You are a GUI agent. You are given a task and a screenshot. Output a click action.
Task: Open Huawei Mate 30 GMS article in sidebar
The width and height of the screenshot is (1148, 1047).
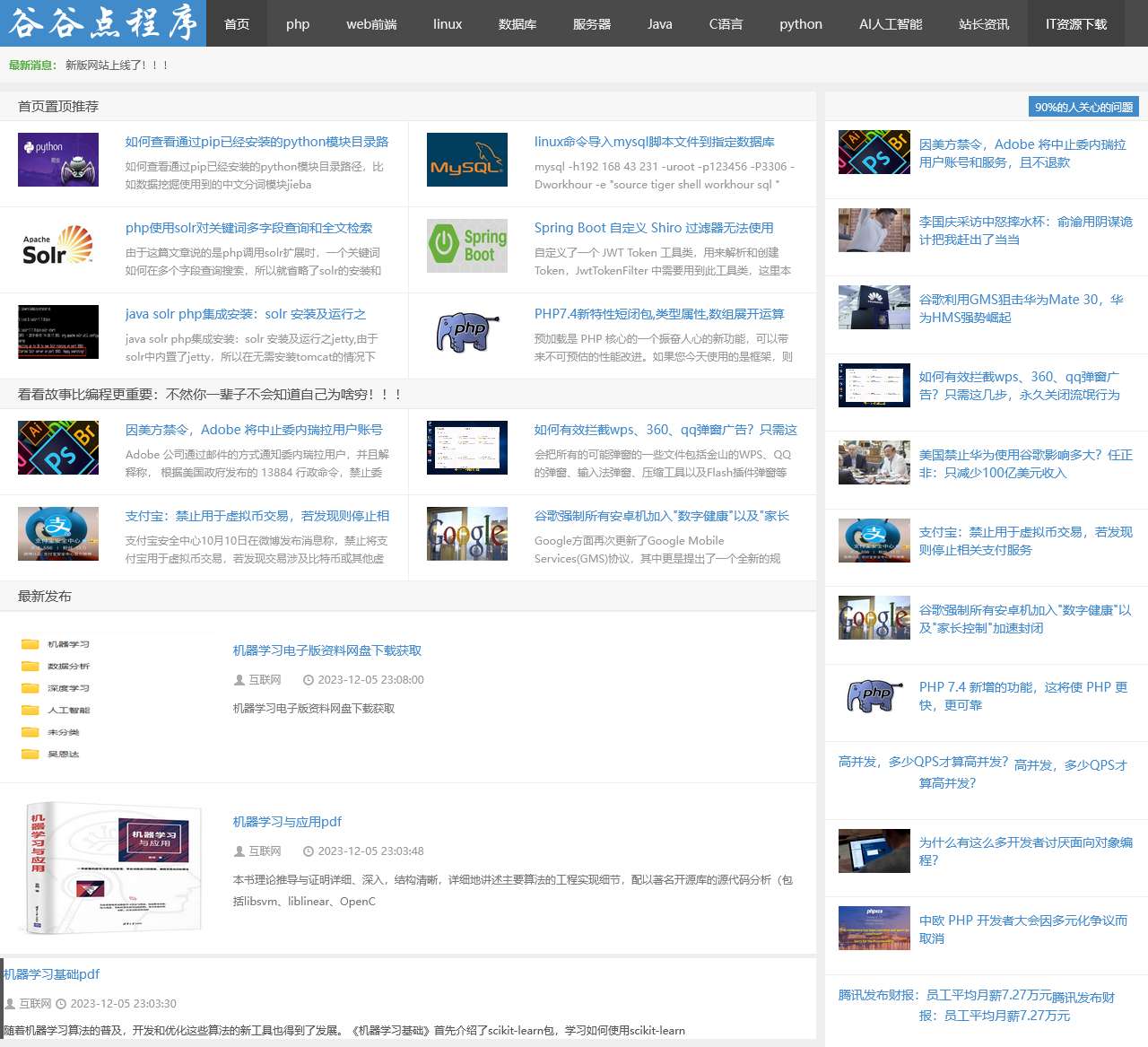tap(1021, 309)
